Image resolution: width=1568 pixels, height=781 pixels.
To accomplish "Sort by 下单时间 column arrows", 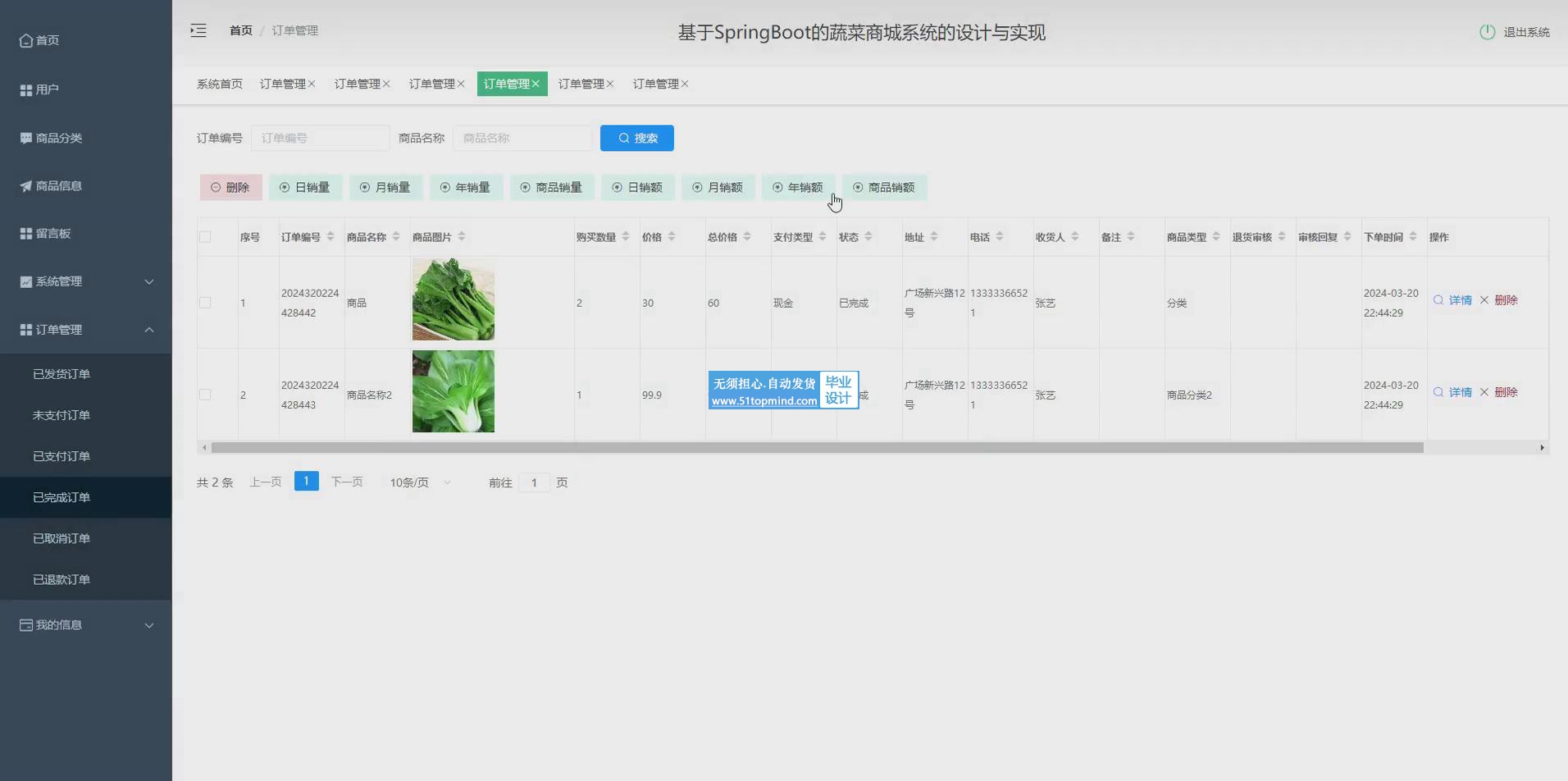I will 1413,236.
